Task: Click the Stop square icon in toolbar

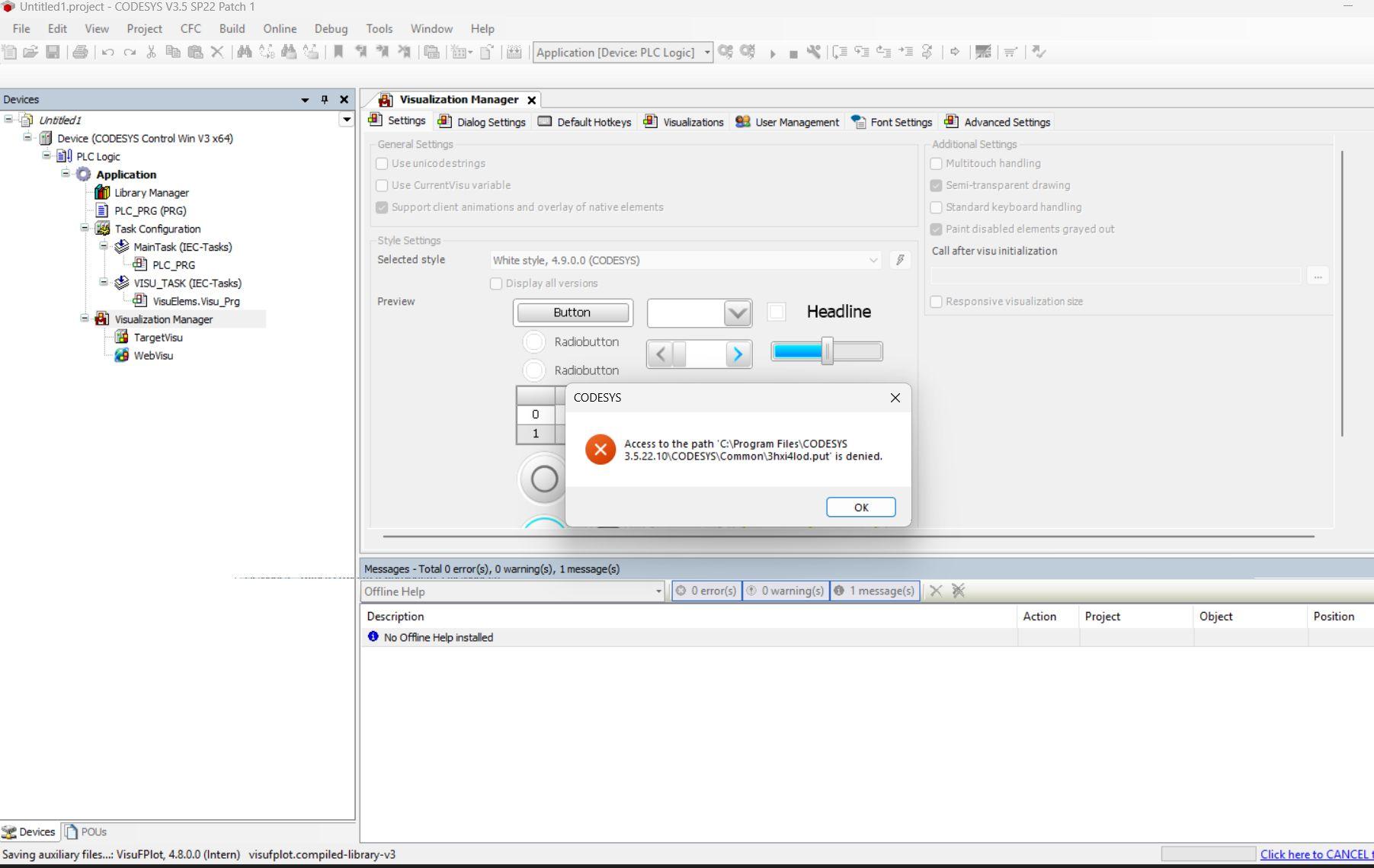Action: pos(793,53)
